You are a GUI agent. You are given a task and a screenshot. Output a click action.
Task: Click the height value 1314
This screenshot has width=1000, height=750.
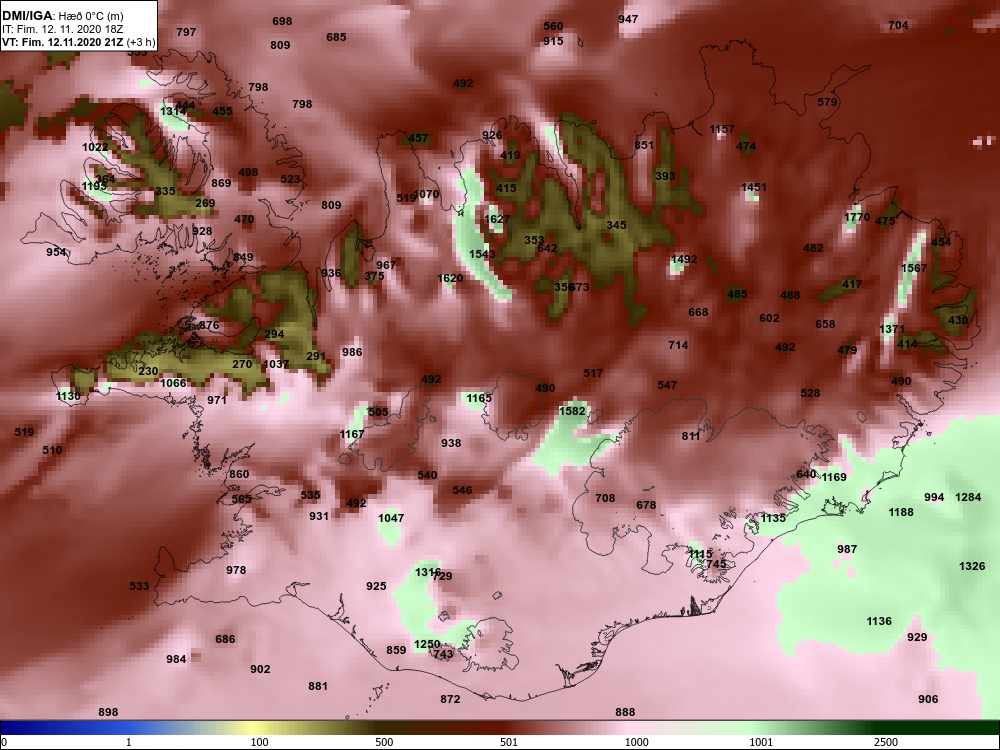click(173, 112)
